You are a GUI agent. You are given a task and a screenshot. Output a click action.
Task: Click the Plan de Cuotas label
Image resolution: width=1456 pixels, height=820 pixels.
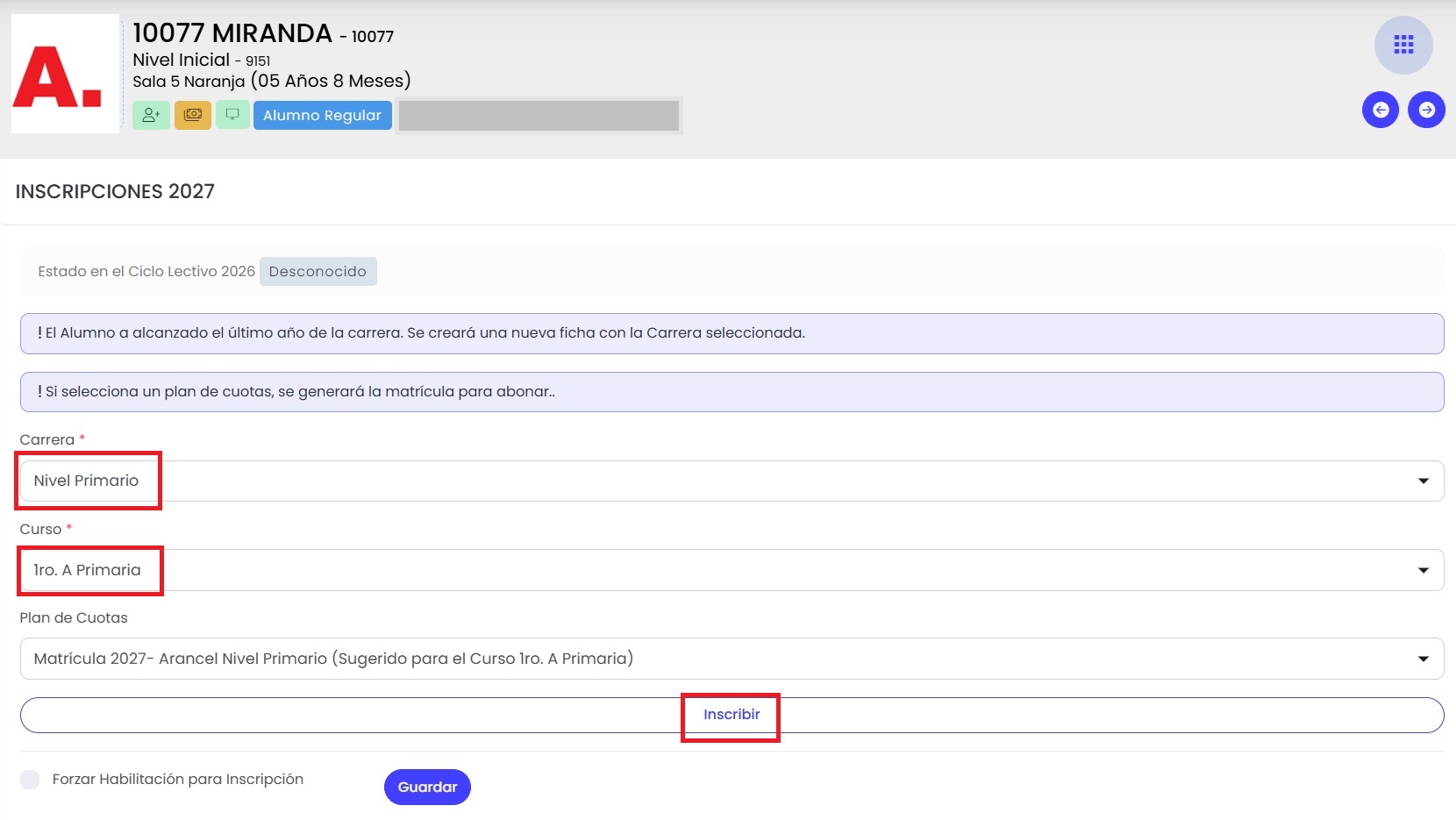coord(74,618)
